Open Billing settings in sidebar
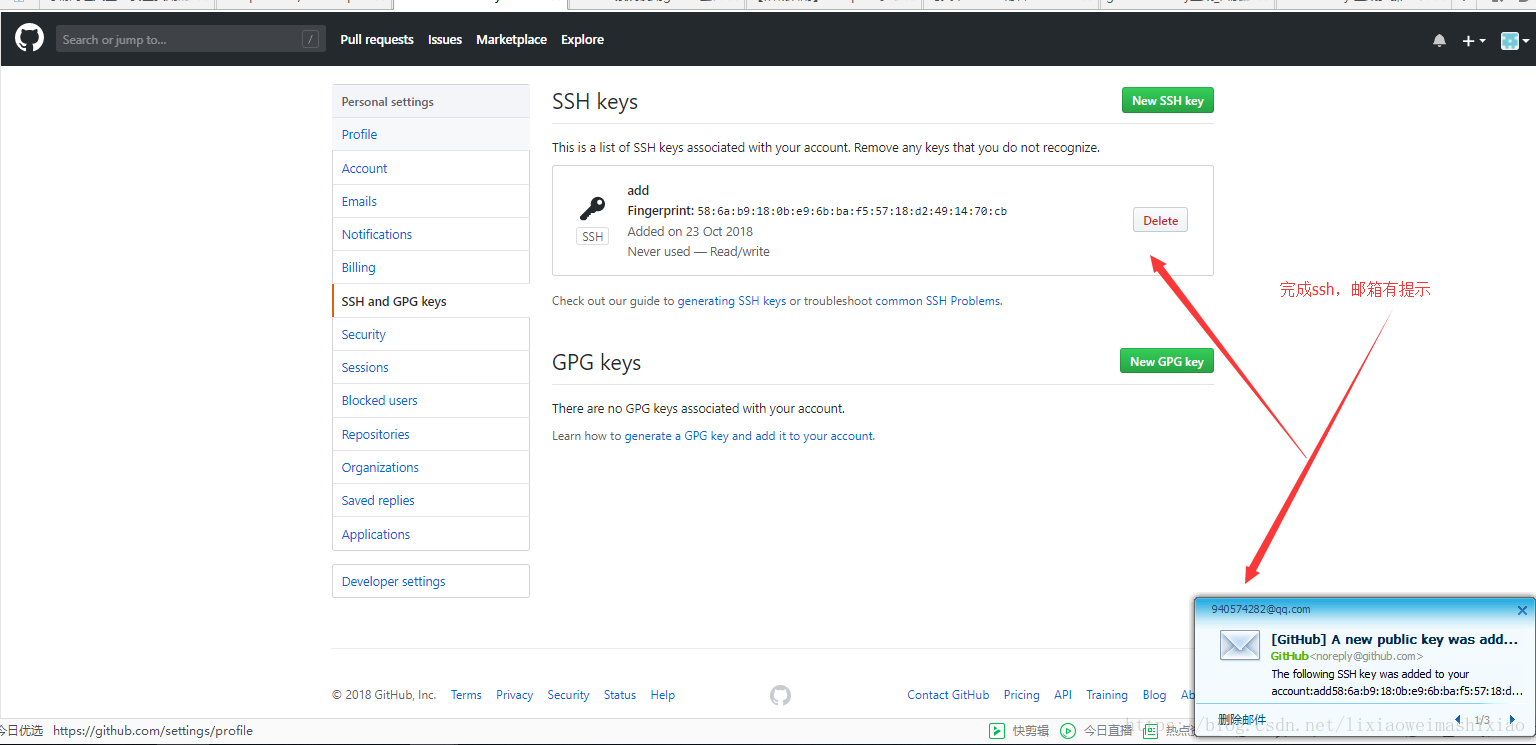The image size is (1536, 745). (x=431, y=267)
